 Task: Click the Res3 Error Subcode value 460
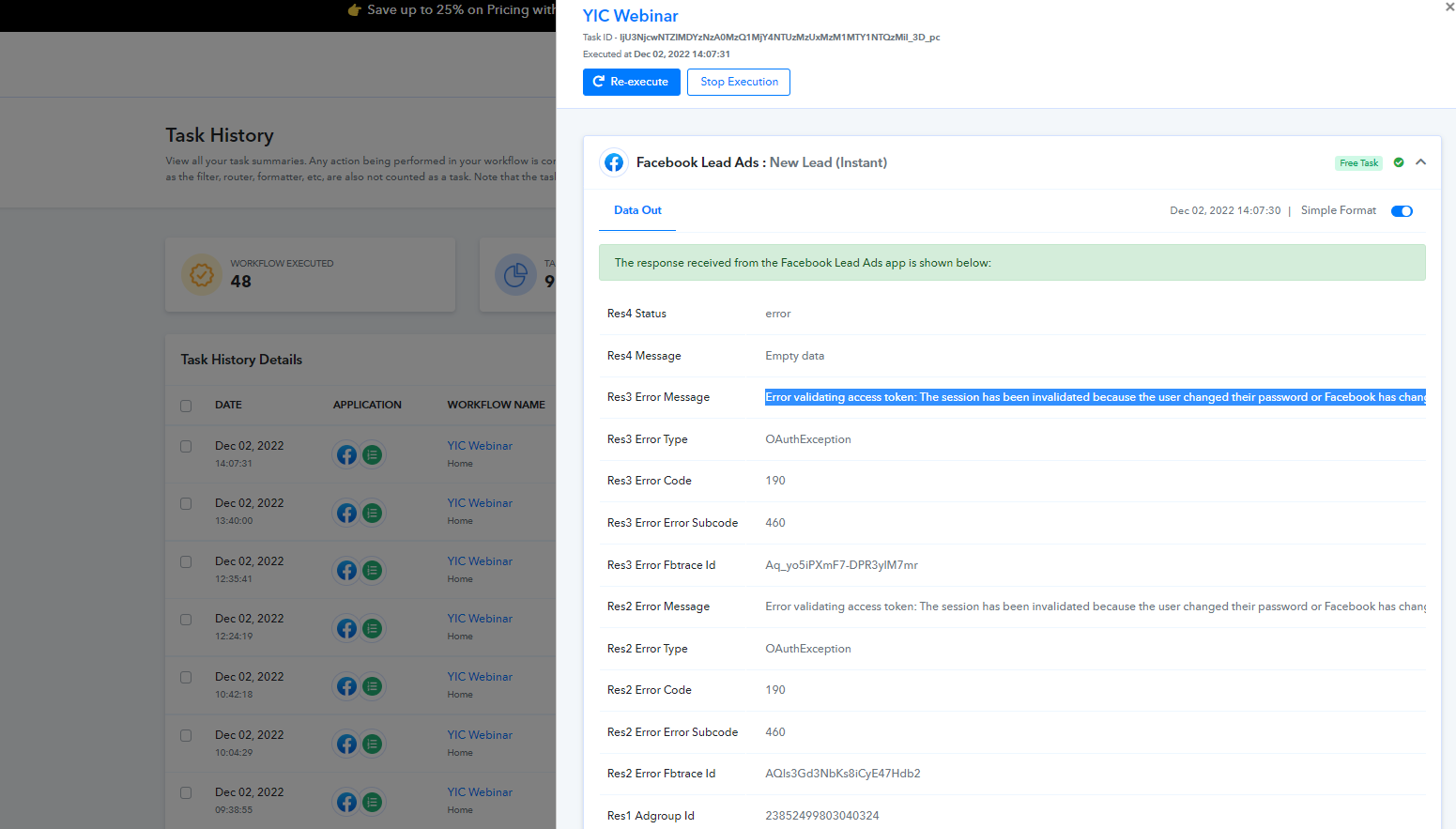pos(775,523)
